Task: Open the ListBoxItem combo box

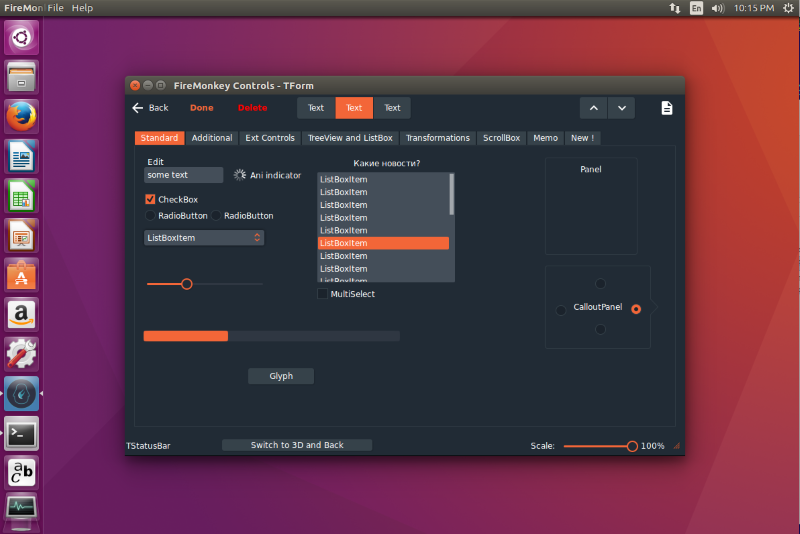Action: point(204,238)
